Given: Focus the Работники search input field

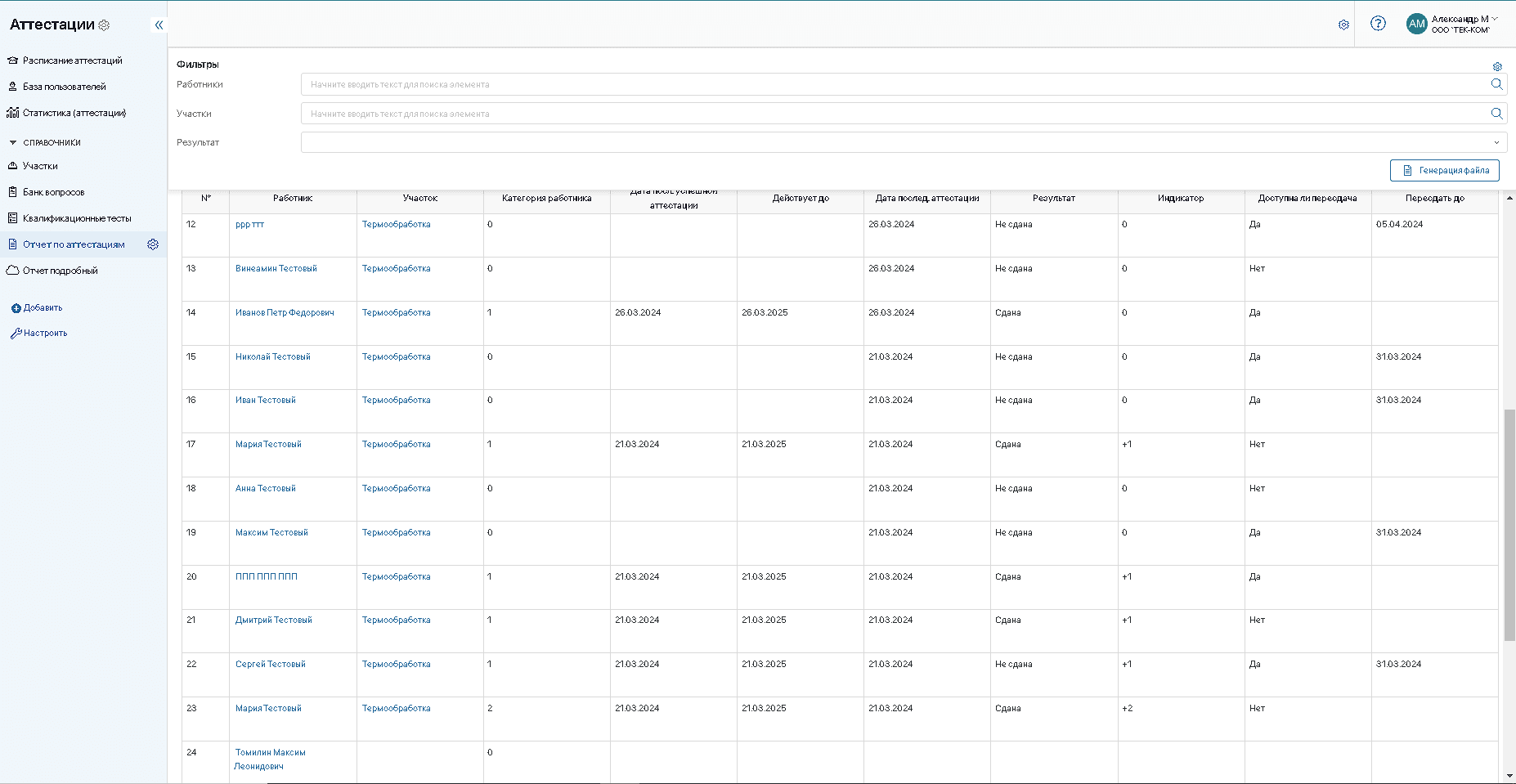Looking at the screenshot, I should click(891, 84).
